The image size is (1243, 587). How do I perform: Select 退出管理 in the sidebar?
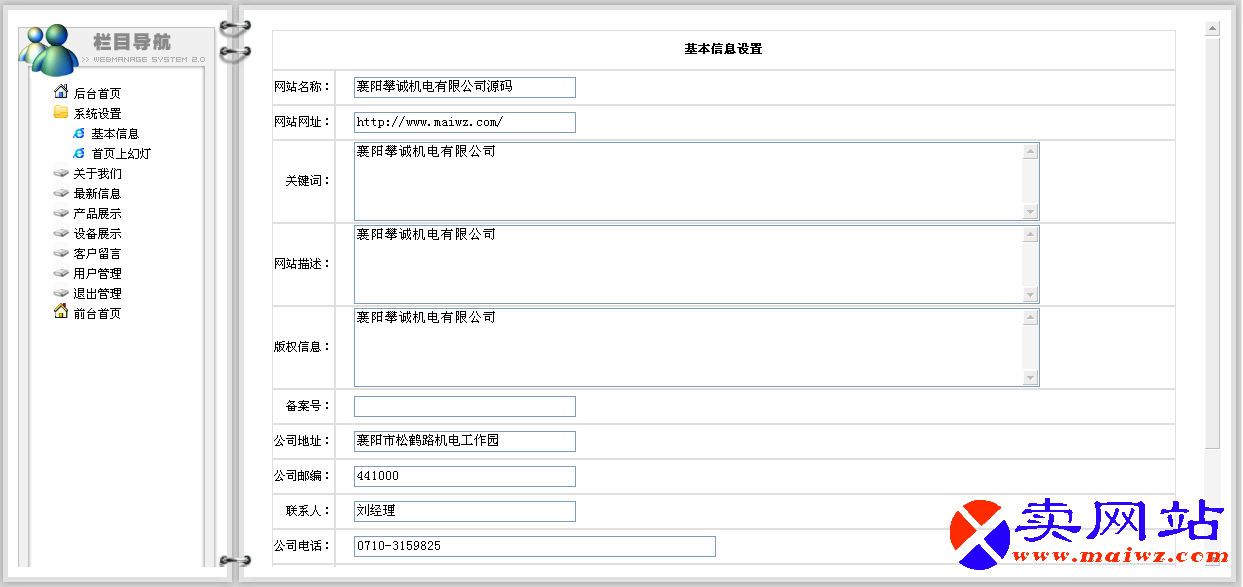point(97,293)
